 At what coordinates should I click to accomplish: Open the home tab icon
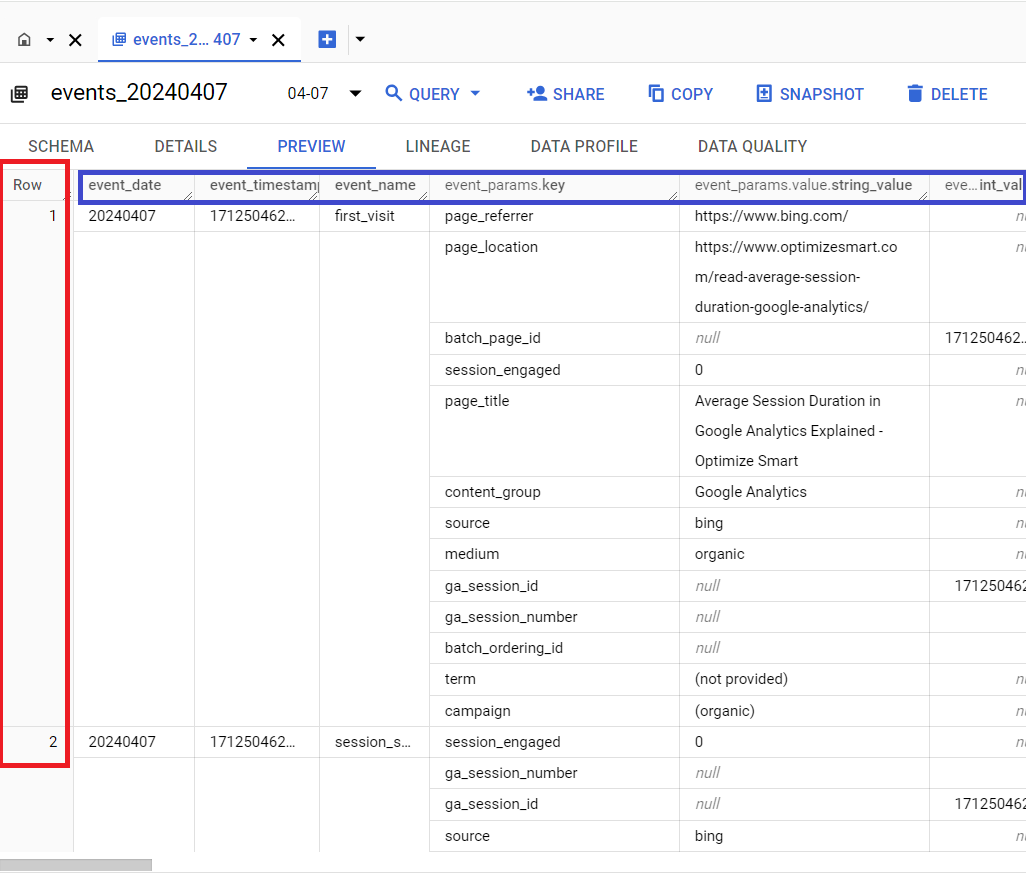[x=24, y=40]
